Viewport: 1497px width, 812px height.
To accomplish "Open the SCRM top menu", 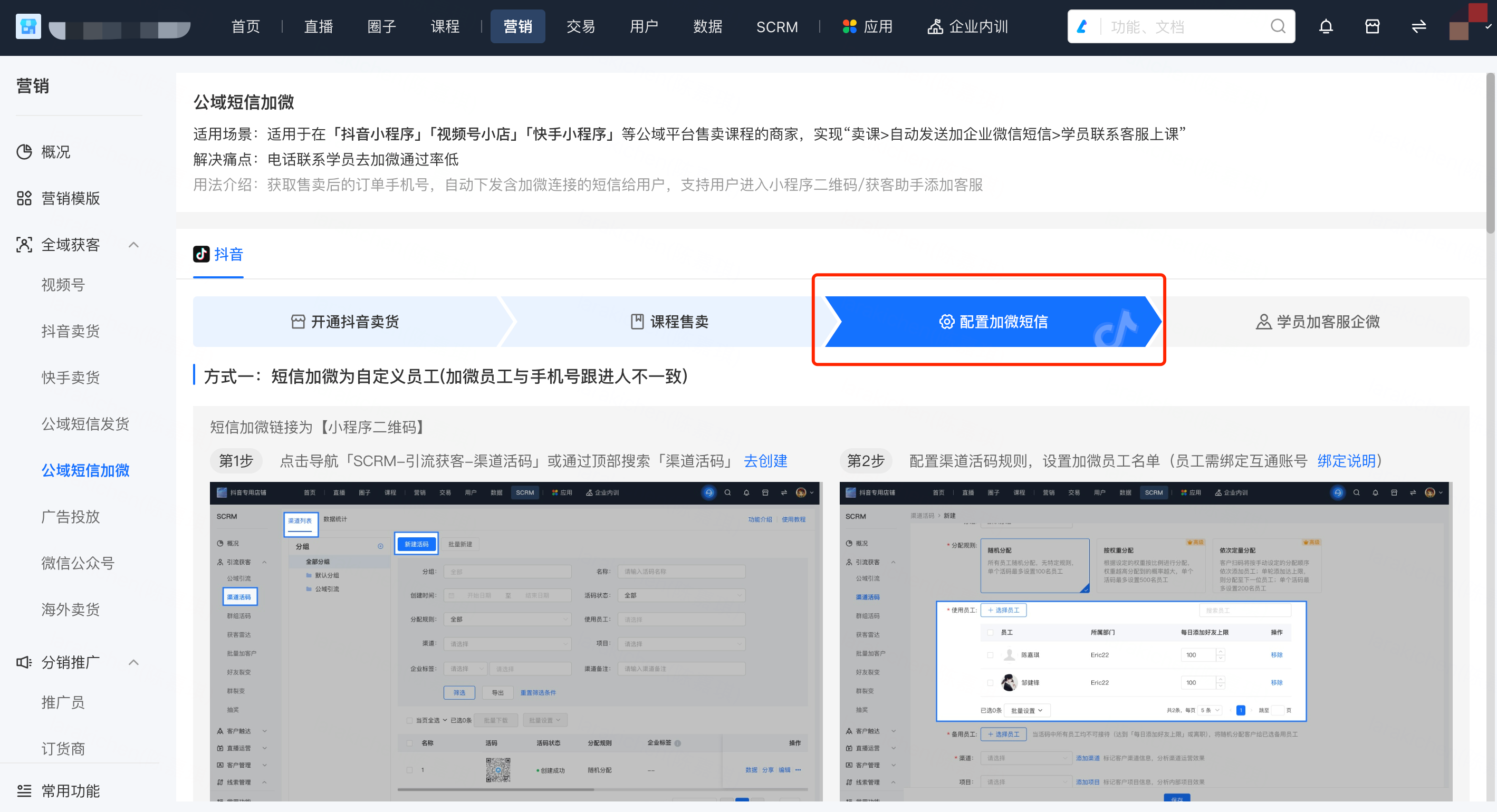I will pos(777,27).
